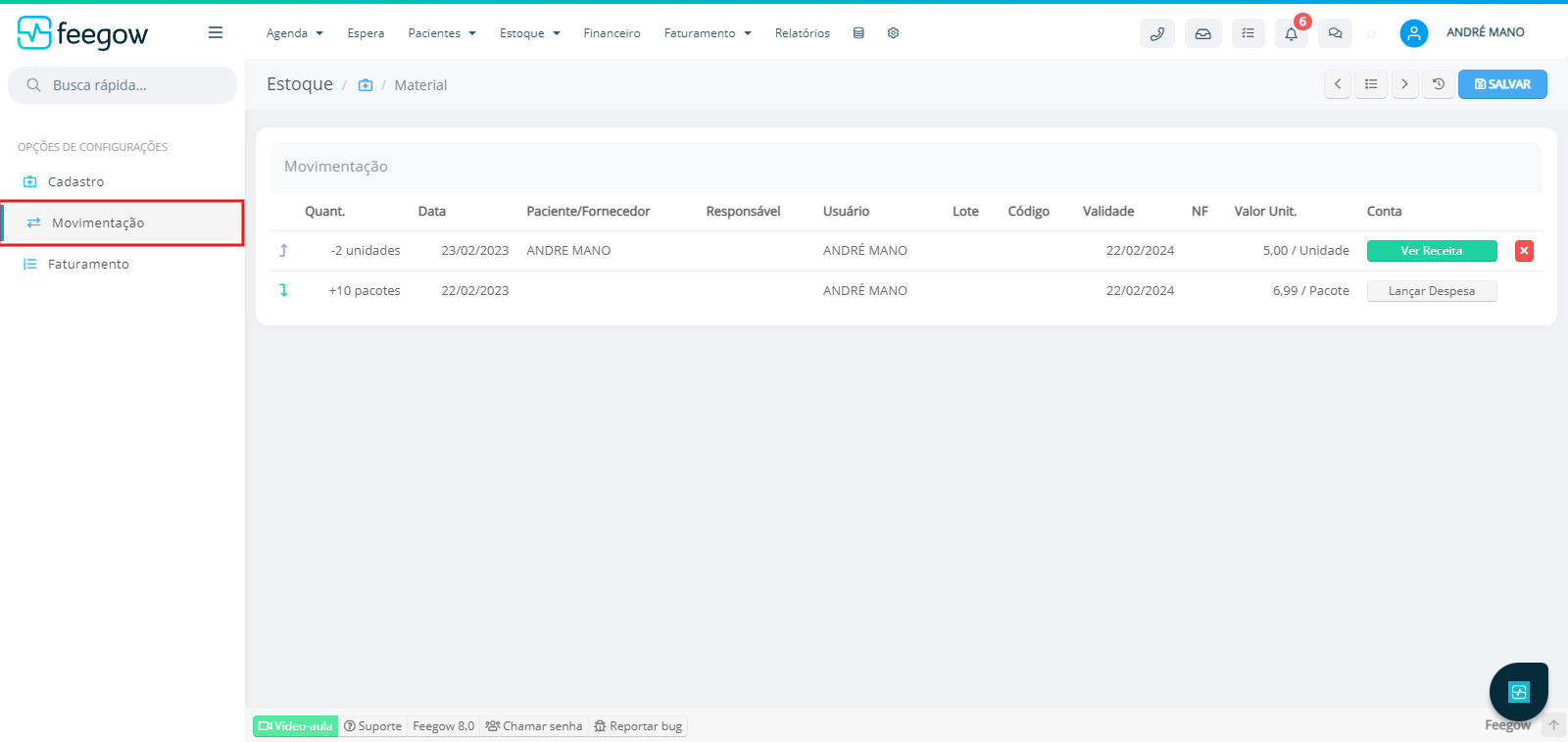1568x742 pixels.
Task: Open the floating Feegow widget button
Action: click(1518, 692)
